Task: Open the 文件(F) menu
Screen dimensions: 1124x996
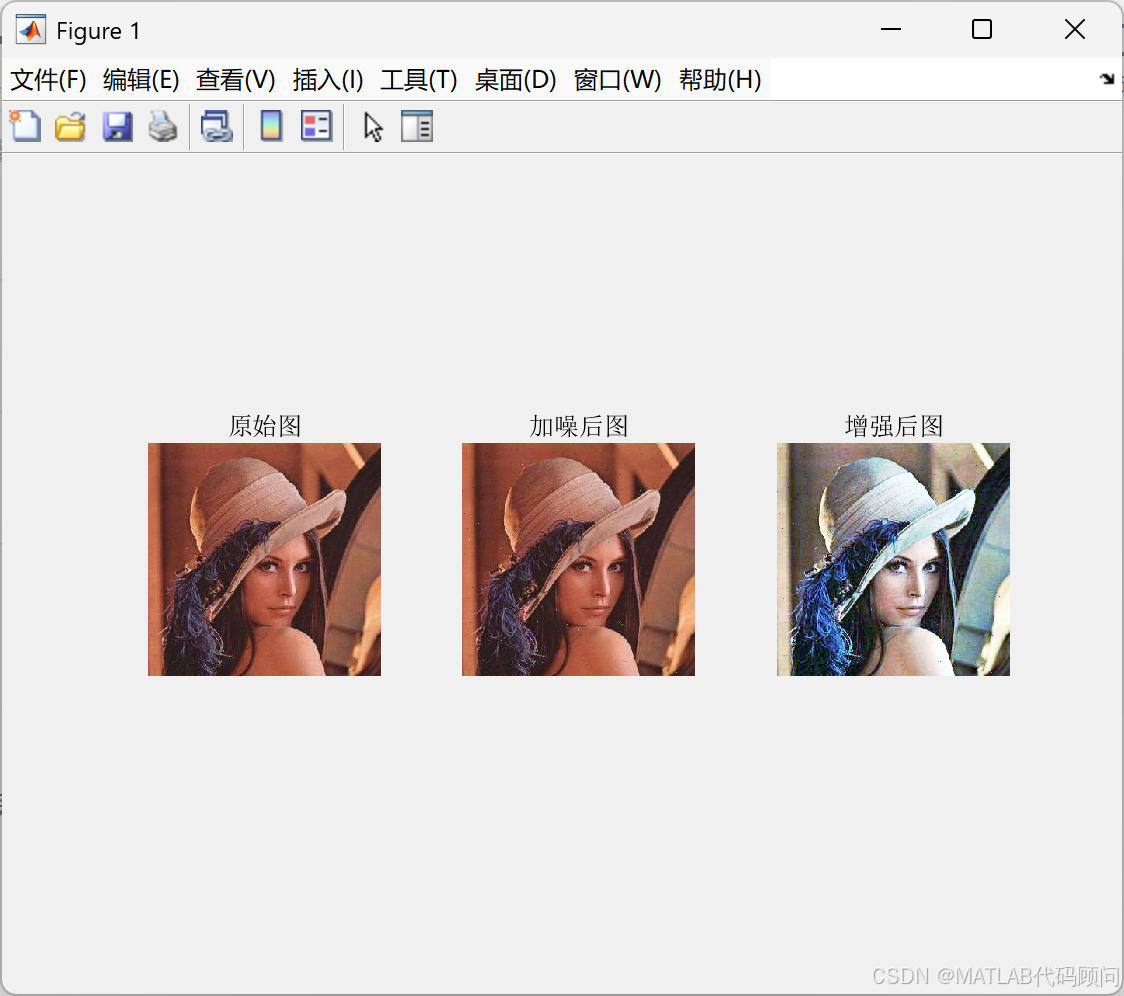Action: coord(48,80)
